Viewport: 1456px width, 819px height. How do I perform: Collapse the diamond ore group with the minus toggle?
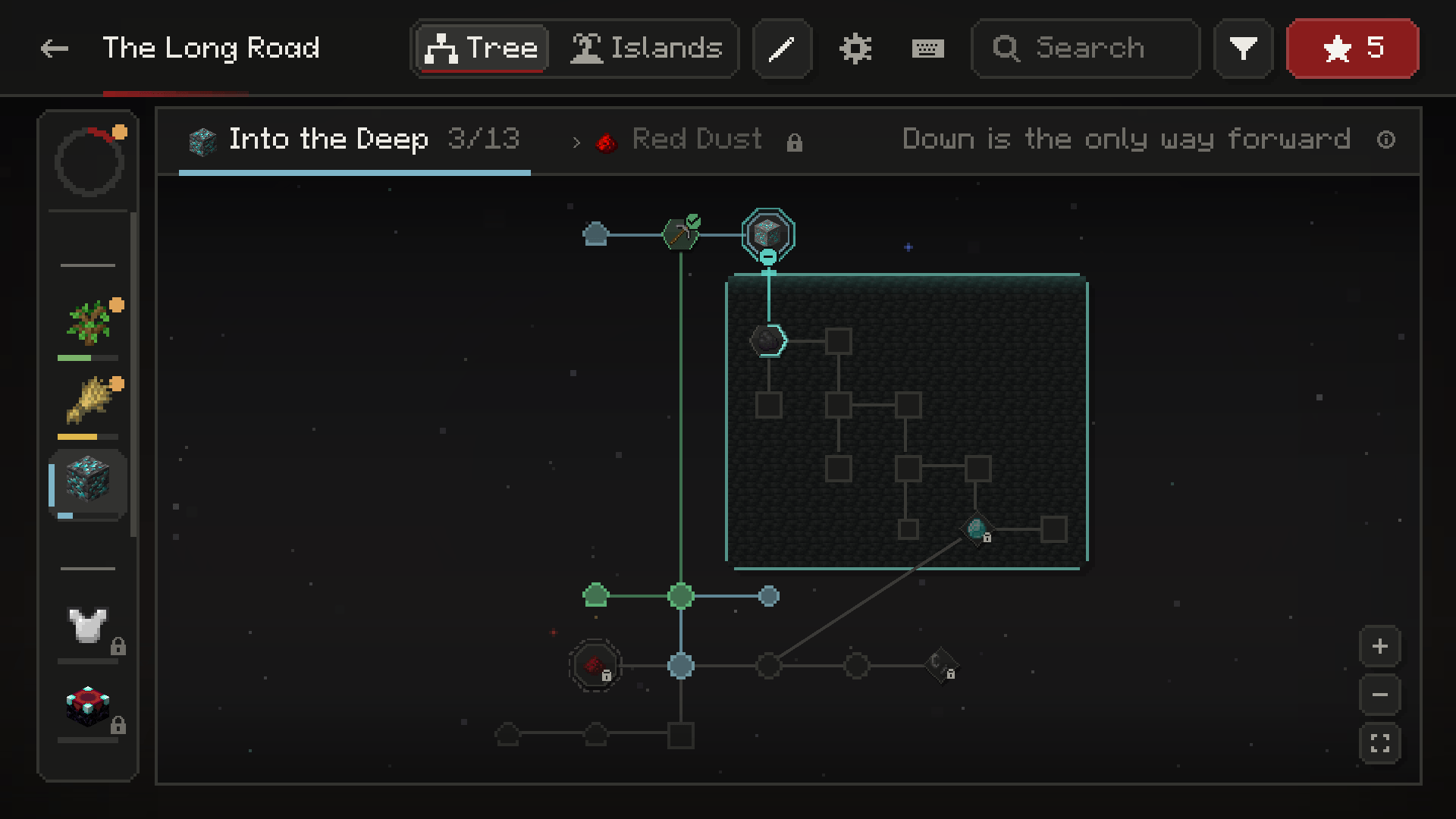tap(768, 258)
